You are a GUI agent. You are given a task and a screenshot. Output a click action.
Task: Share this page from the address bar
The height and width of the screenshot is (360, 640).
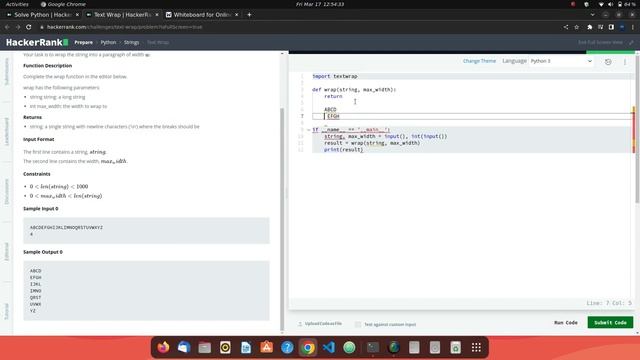point(566,27)
